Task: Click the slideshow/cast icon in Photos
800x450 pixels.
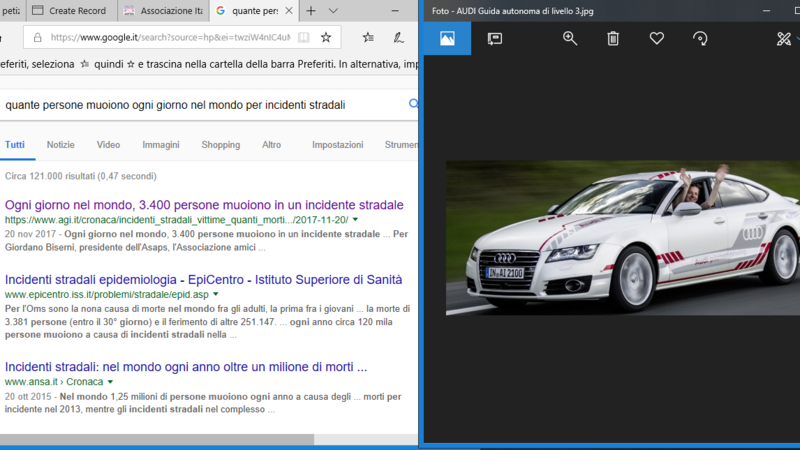Action: point(494,39)
